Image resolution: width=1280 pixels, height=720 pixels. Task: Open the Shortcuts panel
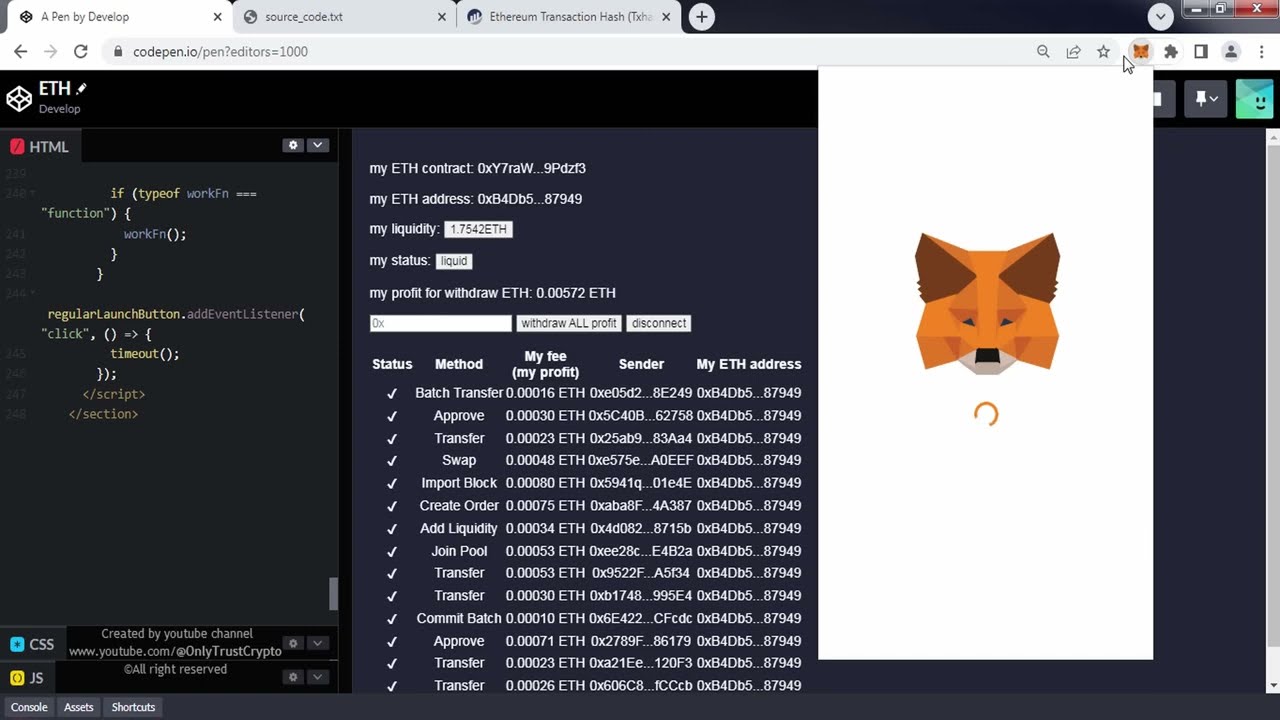[133, 707]
